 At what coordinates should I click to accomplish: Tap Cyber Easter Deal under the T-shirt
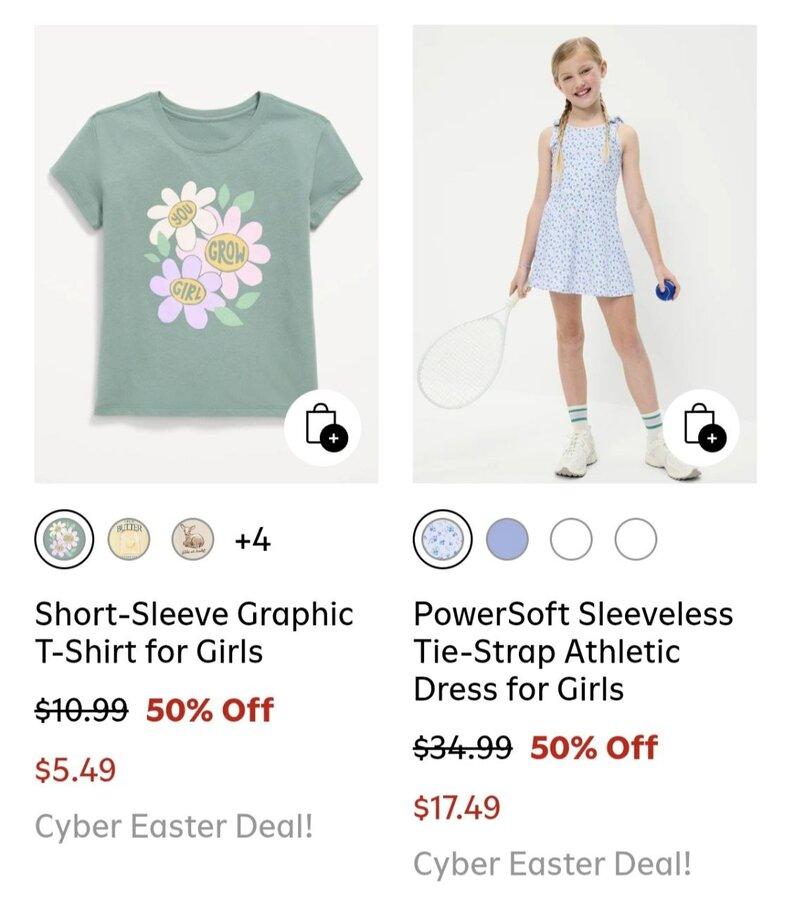click(174, 827)
